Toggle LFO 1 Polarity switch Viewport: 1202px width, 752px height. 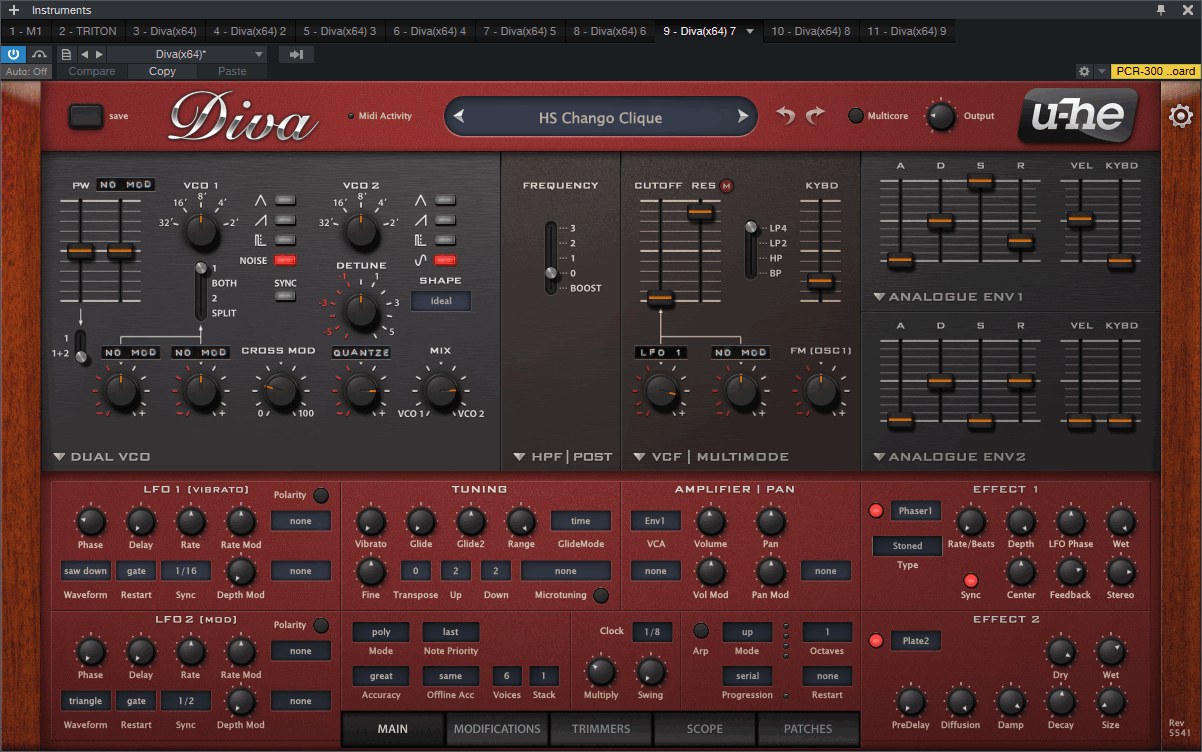pos(321,495)
